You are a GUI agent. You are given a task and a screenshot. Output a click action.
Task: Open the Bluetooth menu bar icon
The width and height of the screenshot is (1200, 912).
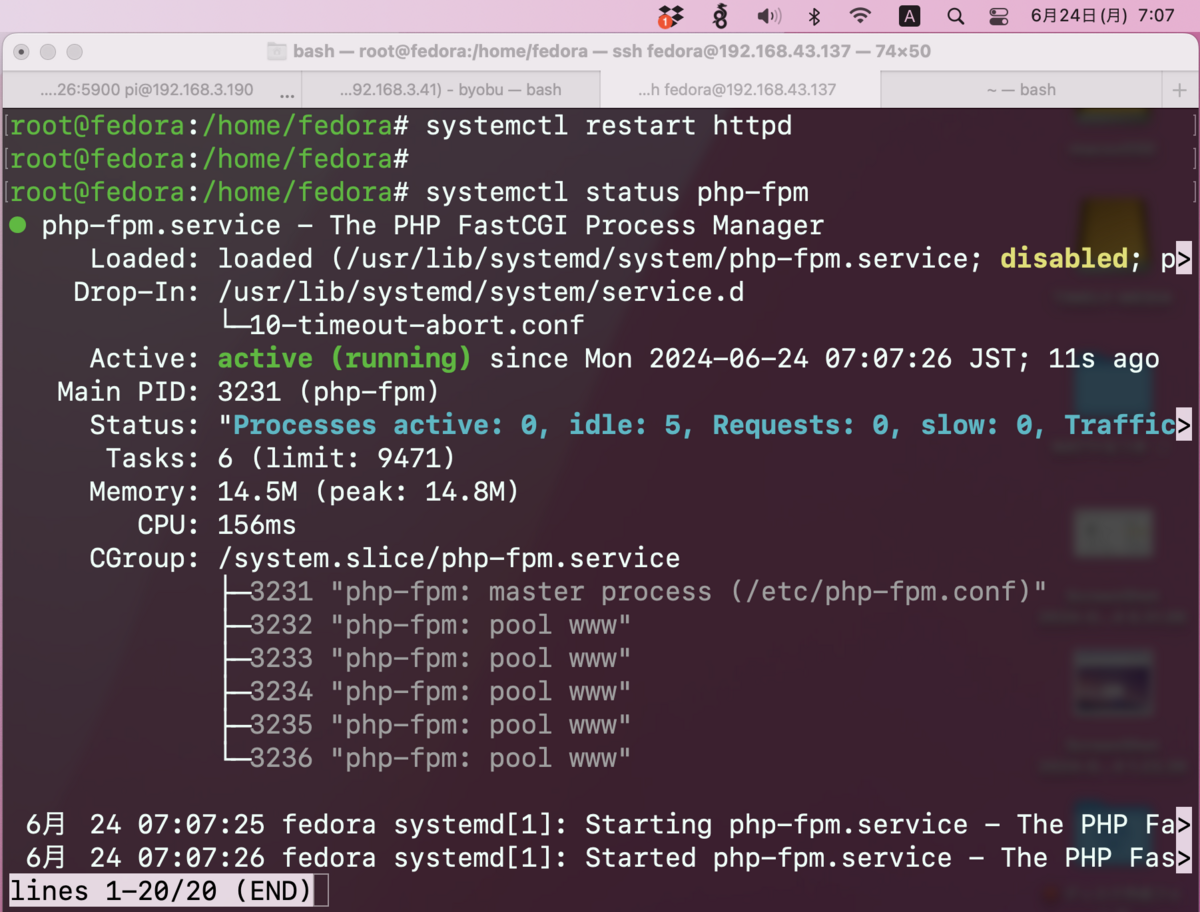pyautogui.click(x=814, y=16)
